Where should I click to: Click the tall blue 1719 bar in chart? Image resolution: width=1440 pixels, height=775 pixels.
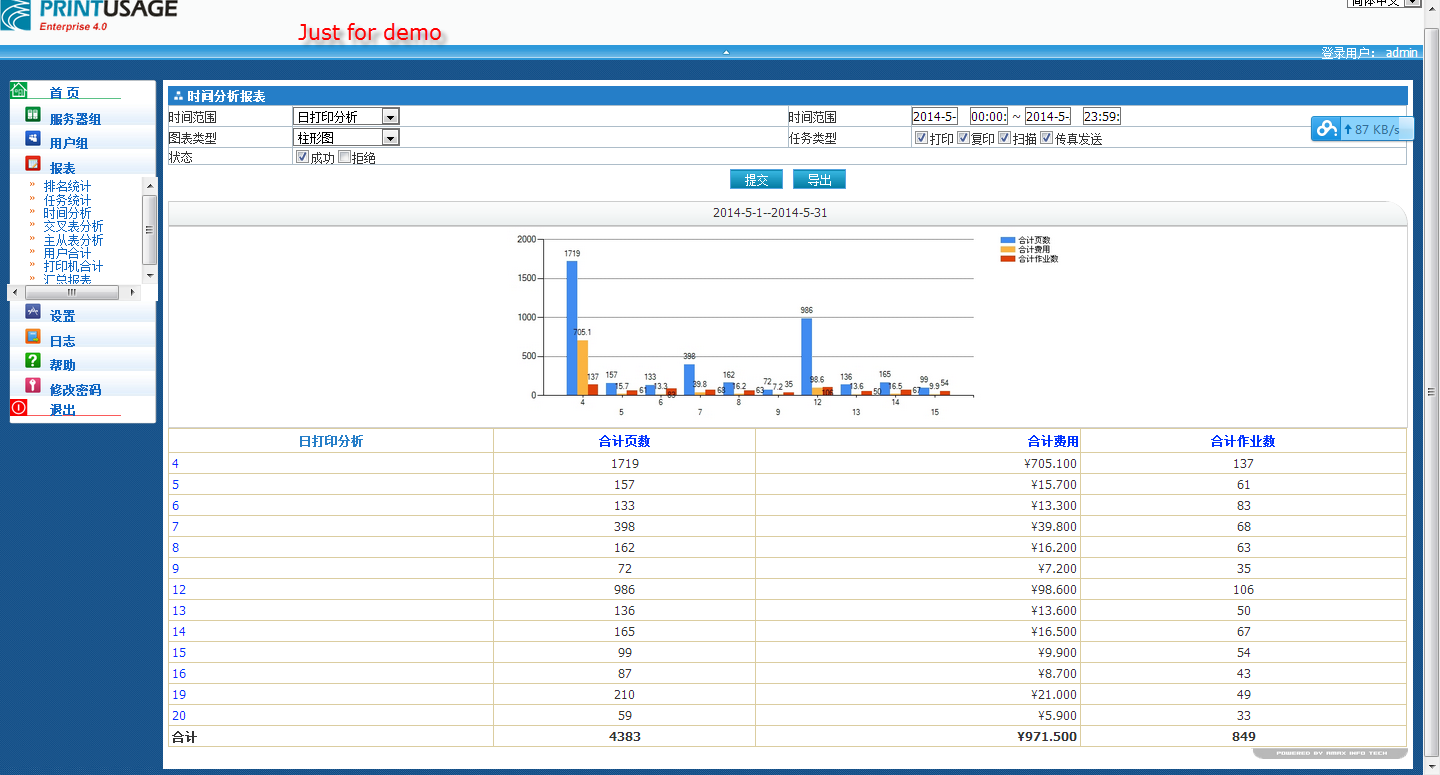click(x=572, y=328)
